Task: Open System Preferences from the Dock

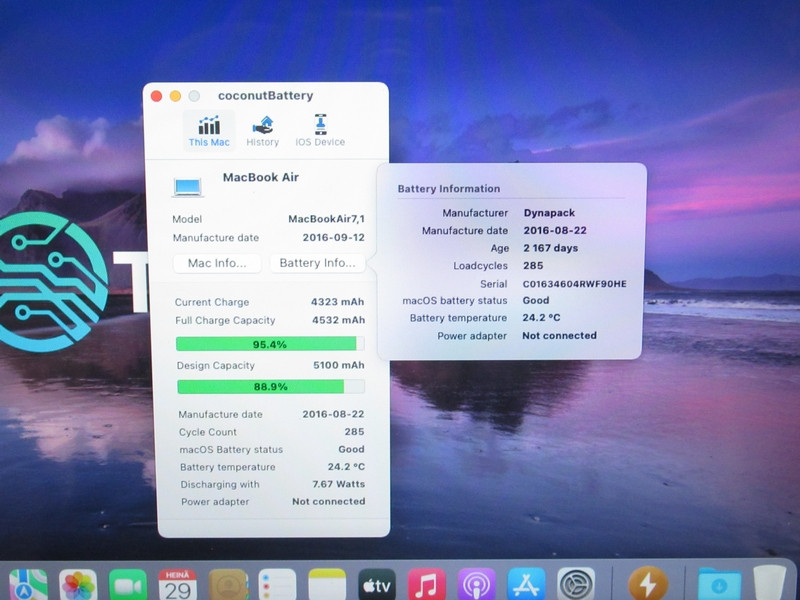Action: [576, 585]
